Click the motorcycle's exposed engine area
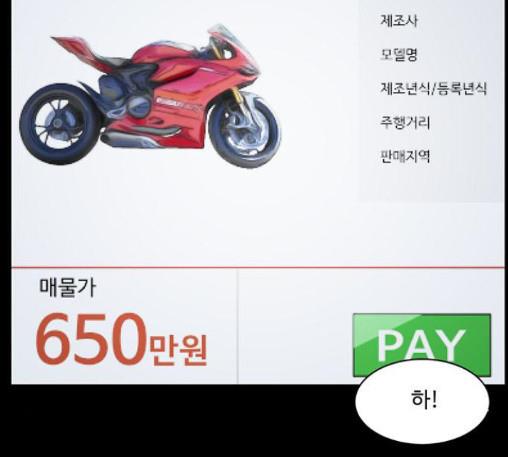508x457 pixels. (x=127, y=97)
